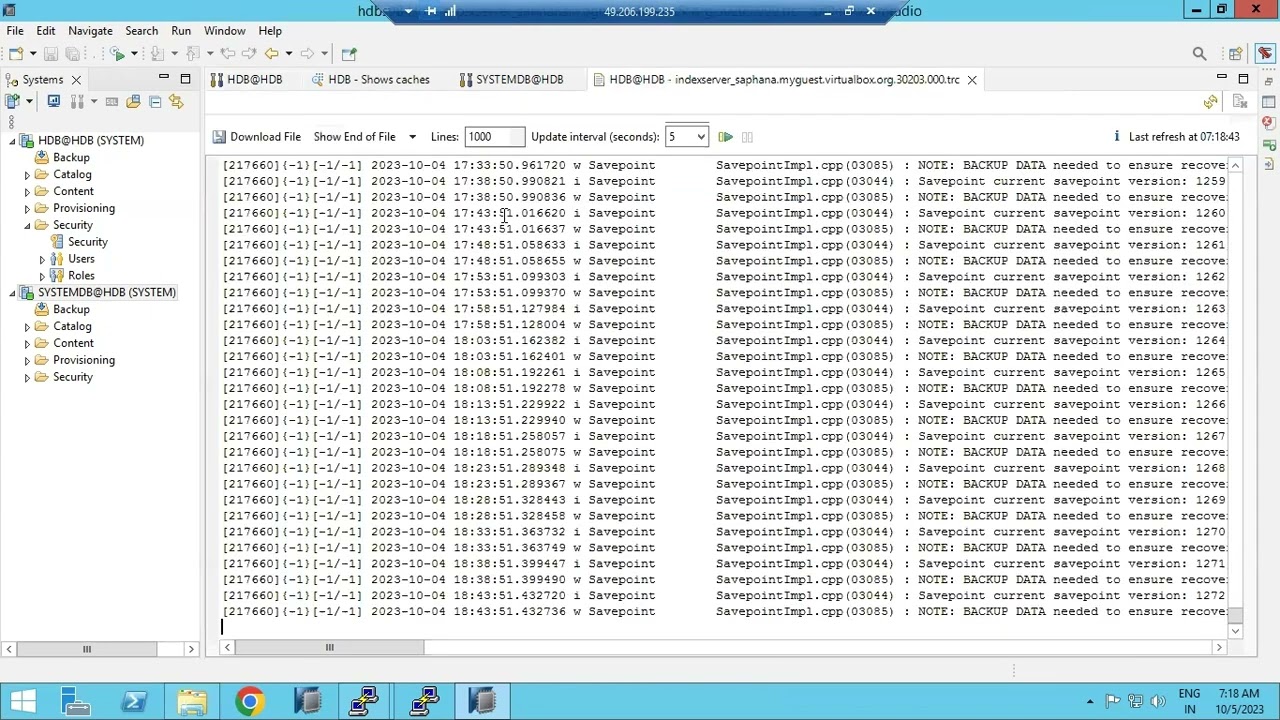Open Perspective icon at top right
Screen dimensions: 1280x720
[x=1236, y=53]
